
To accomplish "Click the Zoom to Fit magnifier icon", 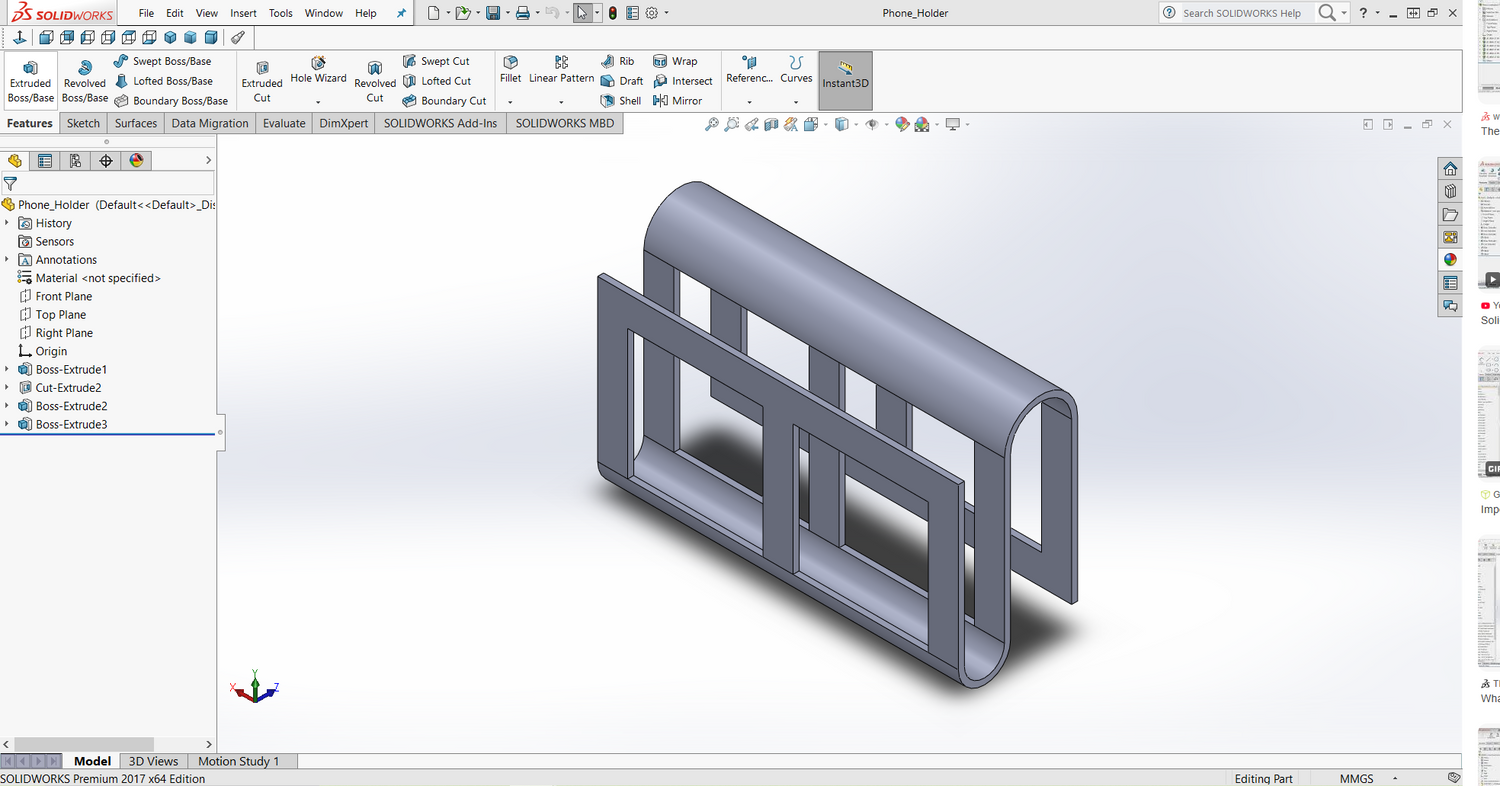I will (x=712, y=124).
